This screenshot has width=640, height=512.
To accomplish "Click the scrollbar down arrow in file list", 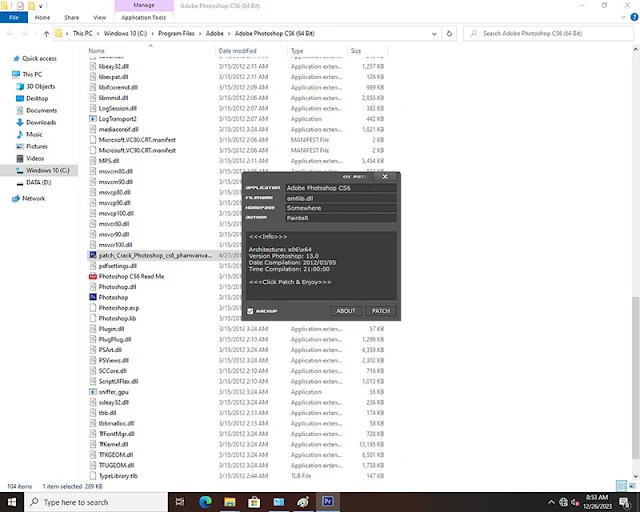I will point(636,476).
